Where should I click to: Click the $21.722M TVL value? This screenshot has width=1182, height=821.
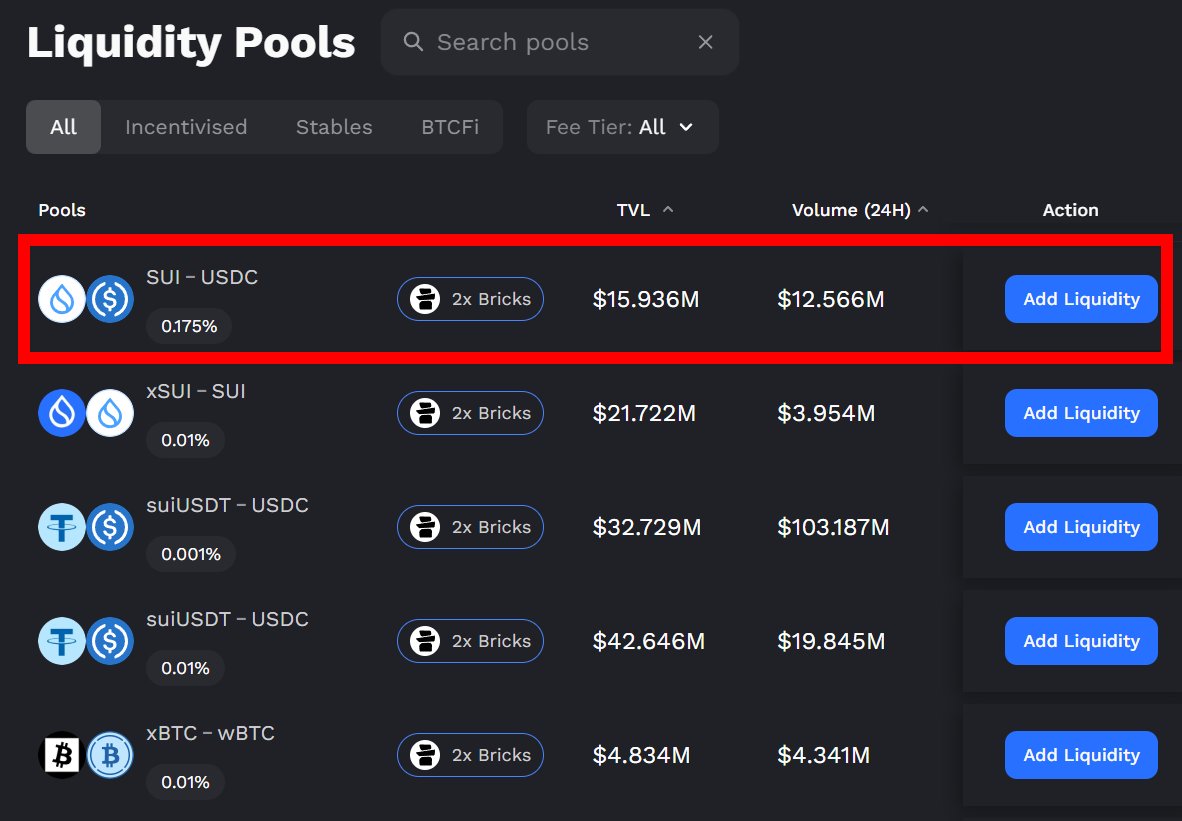pos(645,413)
